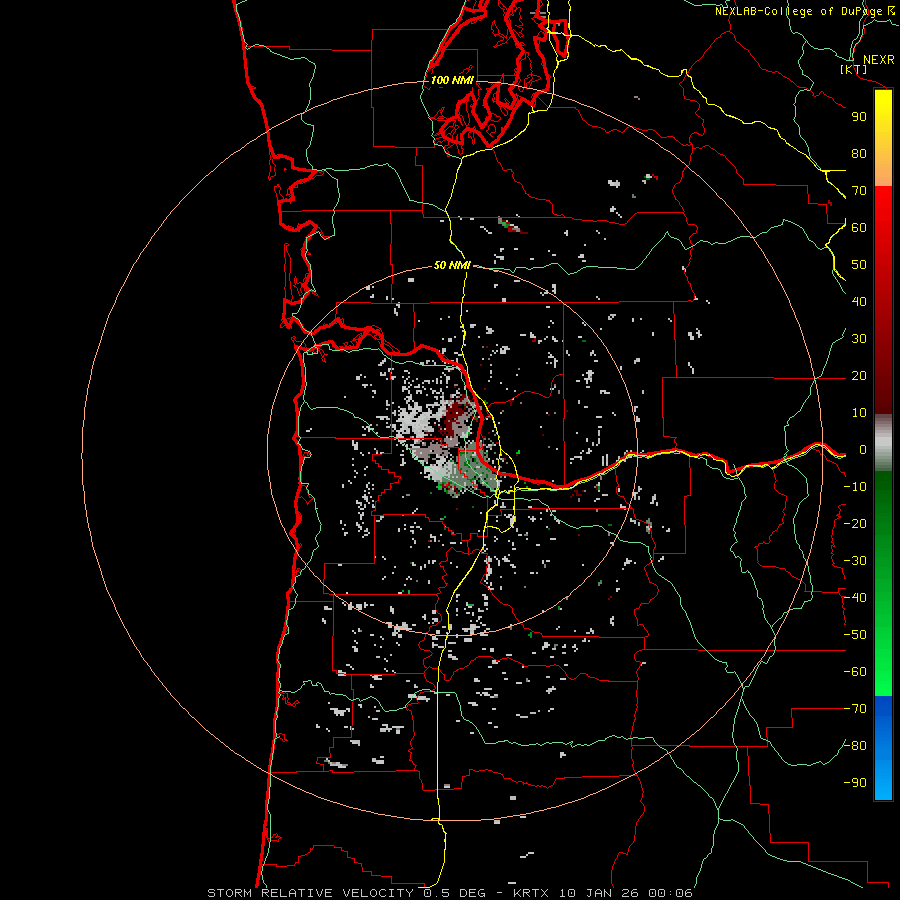Click the 40 knot scale label

(859, 302)
